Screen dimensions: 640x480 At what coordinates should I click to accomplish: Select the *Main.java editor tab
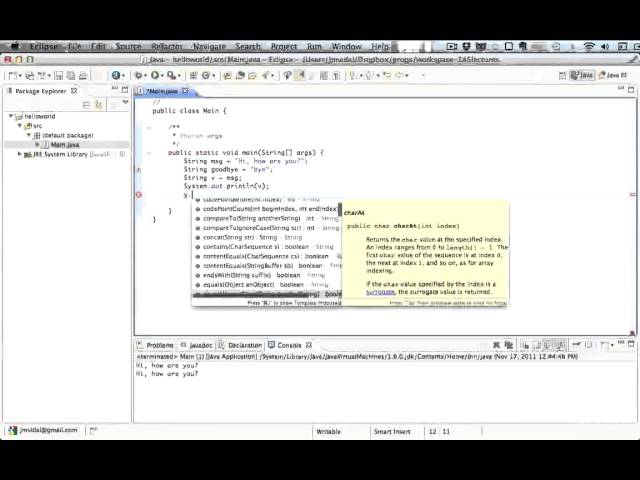click(x=162, y=91)
